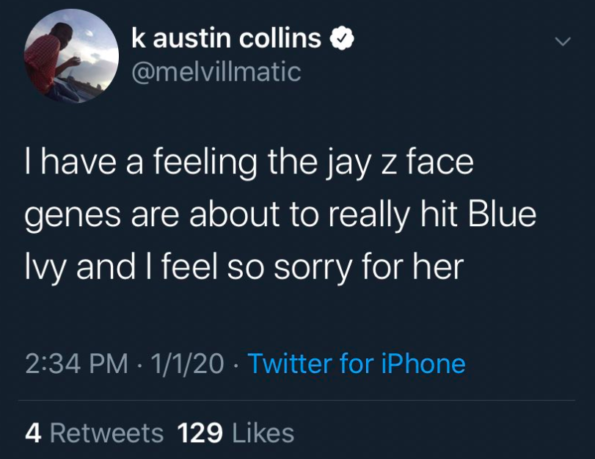
Task: Click the words 'Blue' in the tweet
Action: click(502, 213)
